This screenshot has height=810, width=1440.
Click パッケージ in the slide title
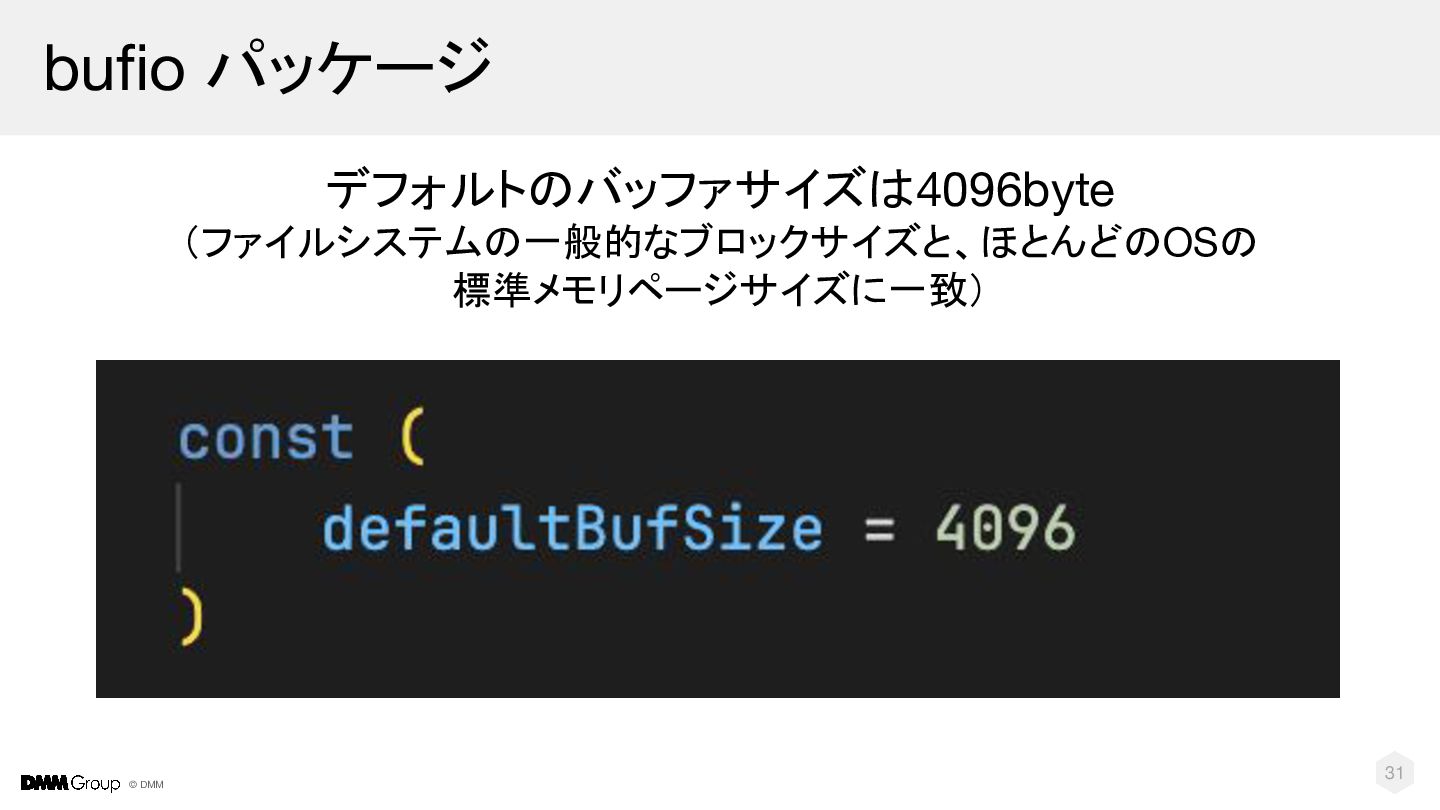[350, 66]
